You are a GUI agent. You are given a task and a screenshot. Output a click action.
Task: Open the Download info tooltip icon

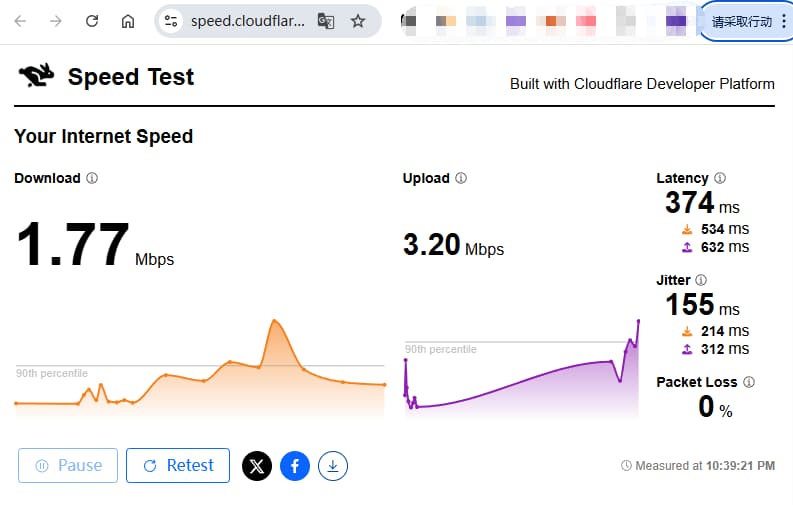click(92, 178)
